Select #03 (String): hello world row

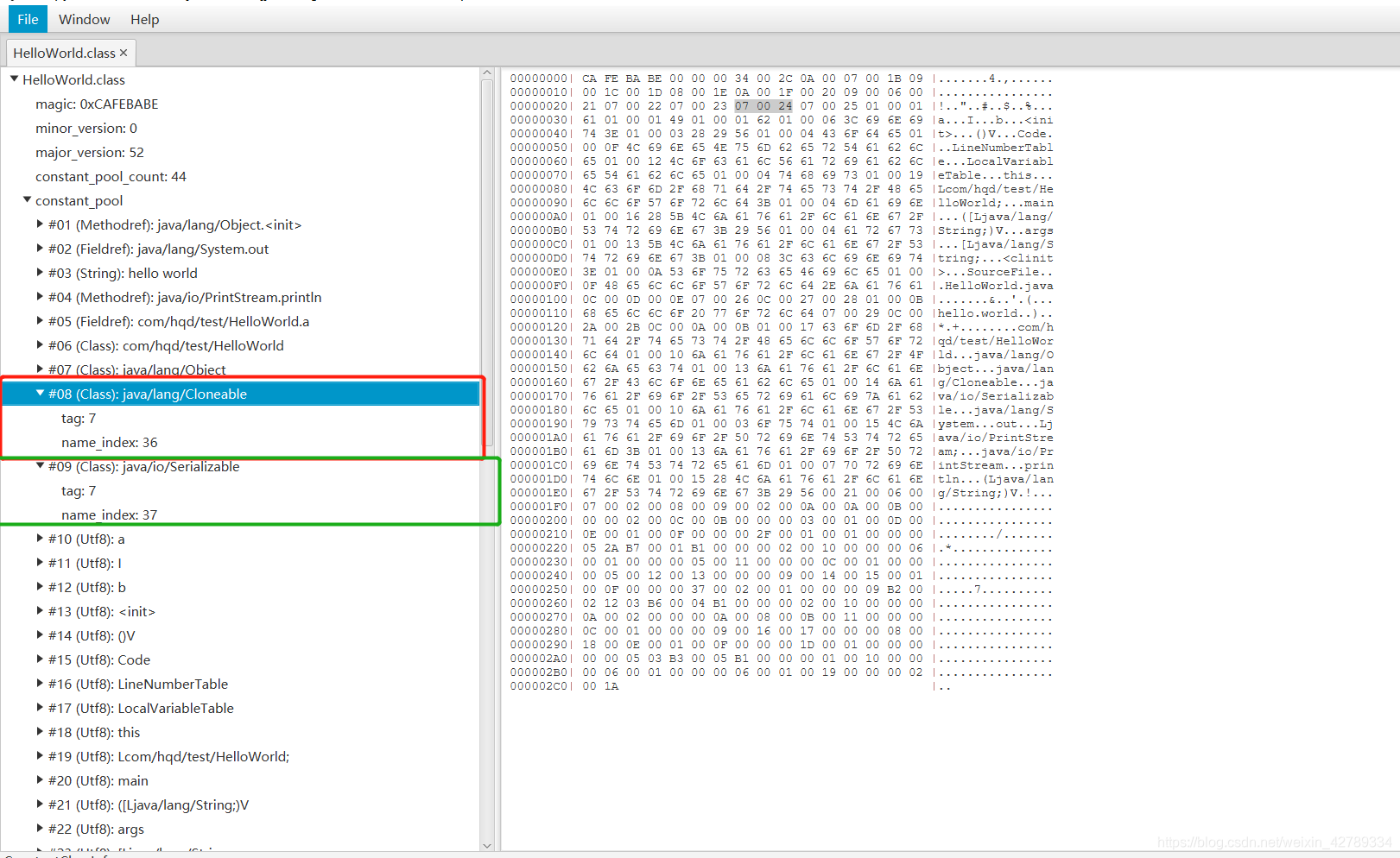[240, 273]
